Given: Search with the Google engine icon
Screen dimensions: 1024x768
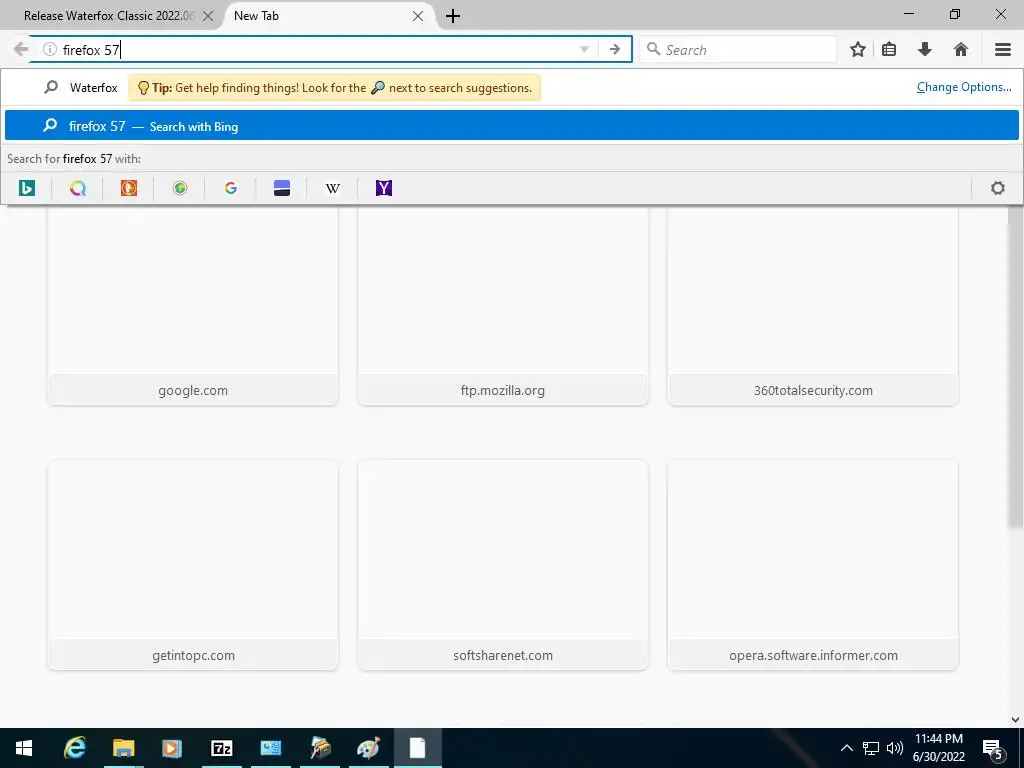Looking at the screenshot, I should (231, 188).
